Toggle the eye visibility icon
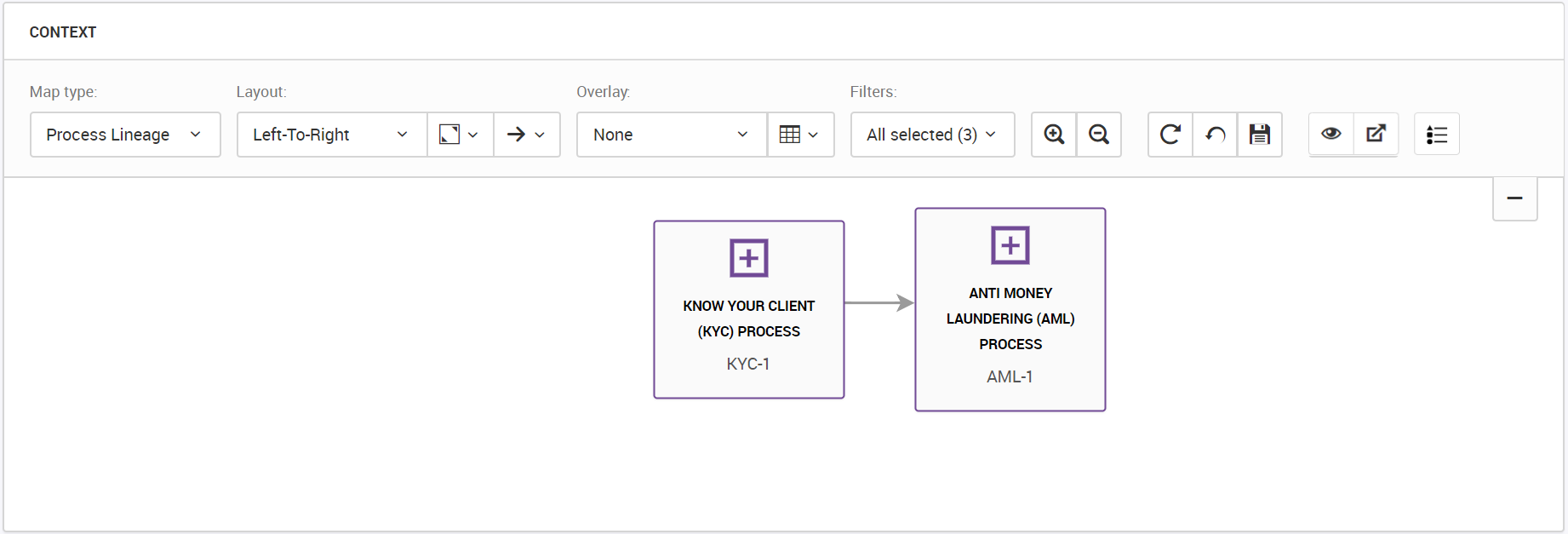Image resolution: width=1568 pixels, height=534 pixels. tap(1331, 134)
